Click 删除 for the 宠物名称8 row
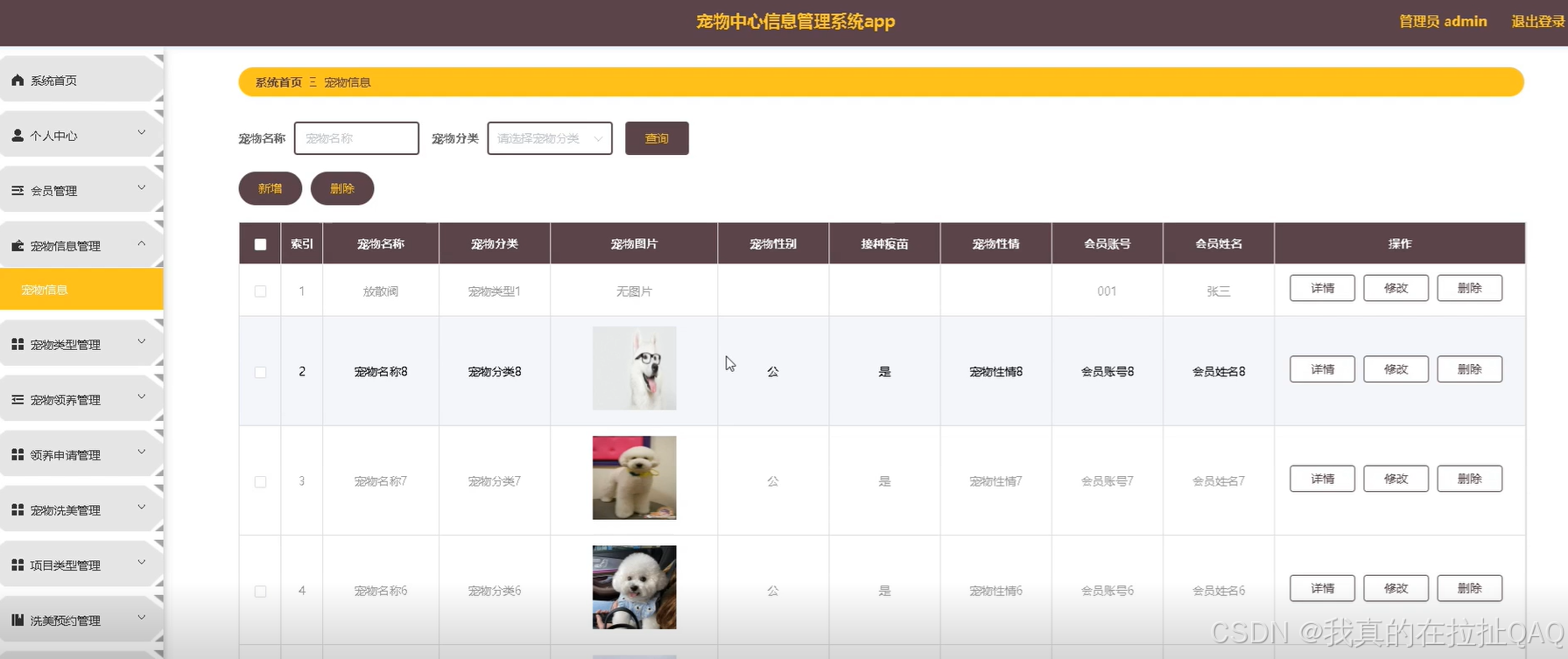Viewport: 1568px width, 659px height. [x=1469, y=369]
